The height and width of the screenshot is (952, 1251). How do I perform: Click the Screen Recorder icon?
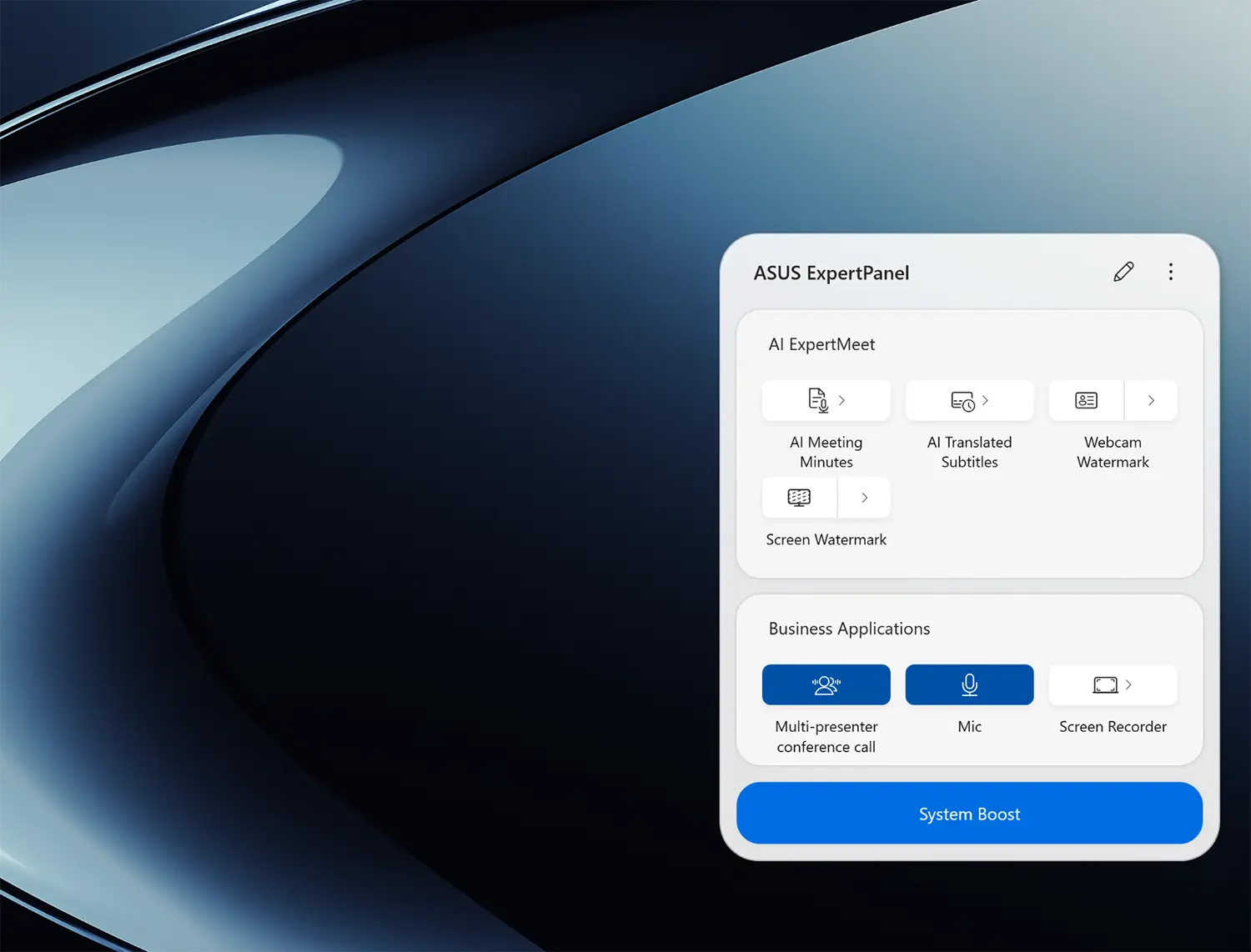pos(1105,684)
